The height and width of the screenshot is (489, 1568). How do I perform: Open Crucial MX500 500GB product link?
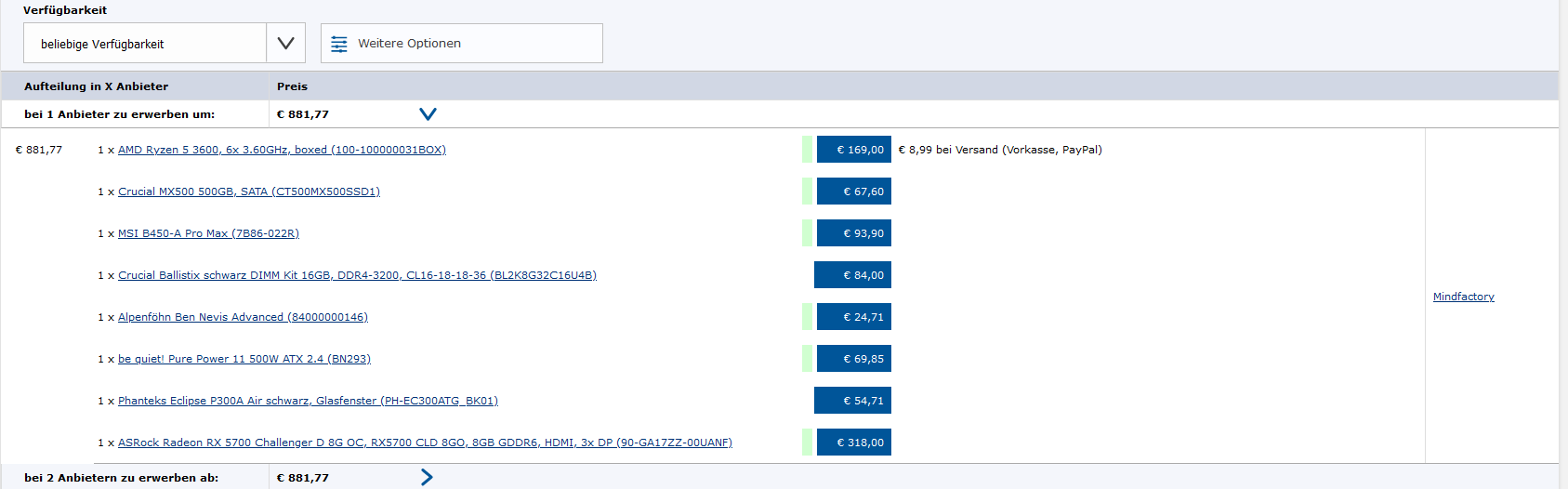(x=249, y=192)
